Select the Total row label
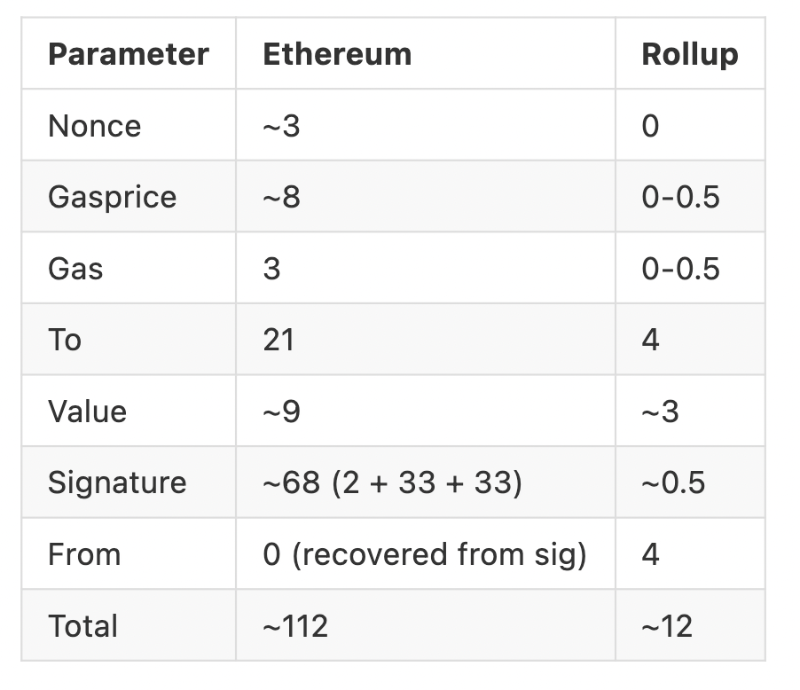 click(x=83, y=626)
